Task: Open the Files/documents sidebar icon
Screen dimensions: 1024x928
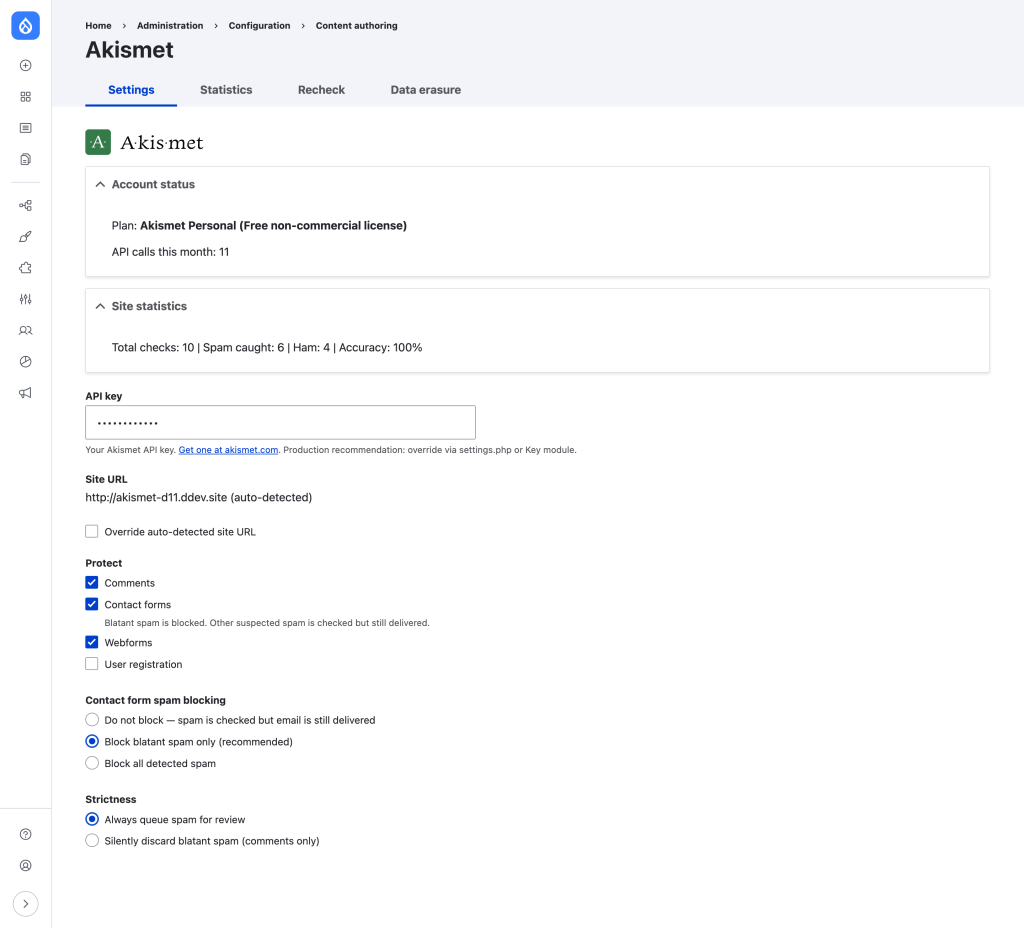Action: pos(25,159)
